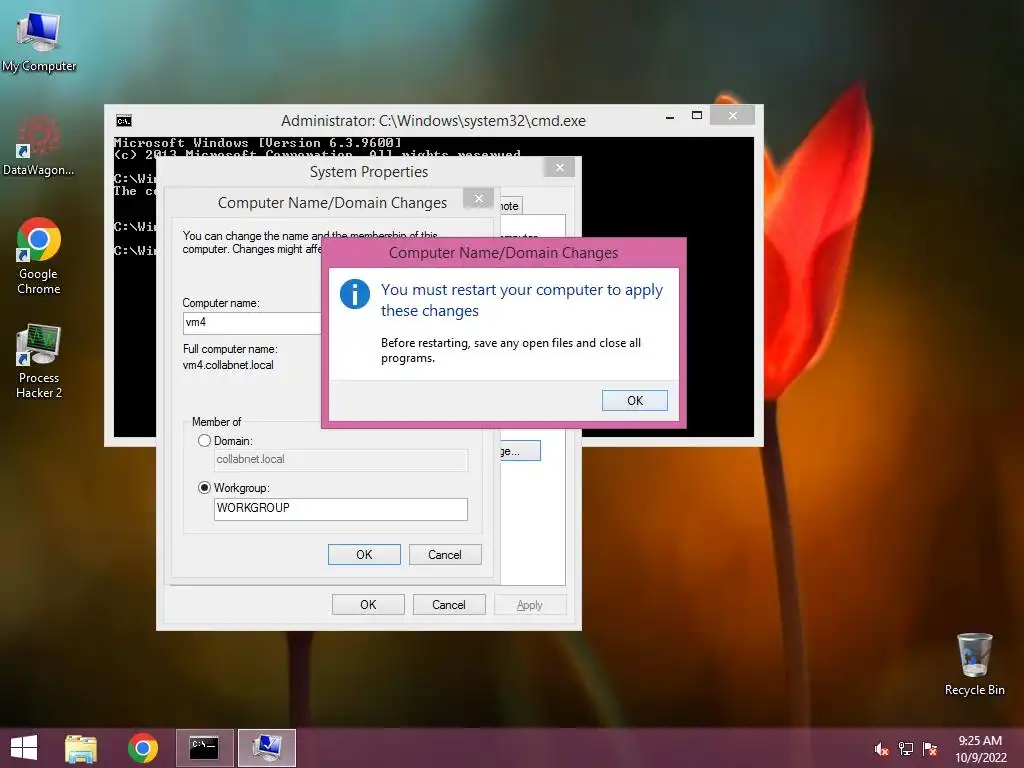The image size is (1024, 768).
Task: Open the My Computer desktop icon
Action: (x=39, y=40)
